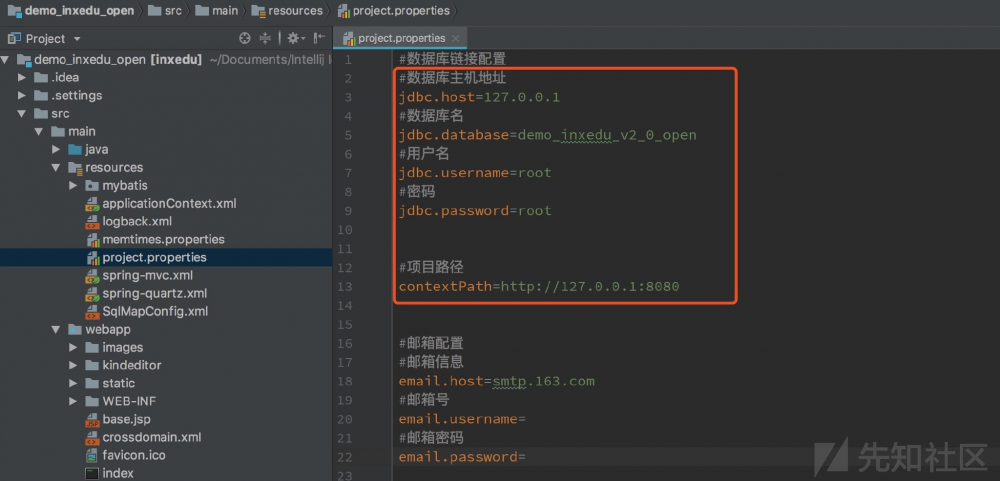Click the resources breadcrumb
The width and height of the screenshot is (1000, 481).
pyautogui.click(x=287, y=11)
